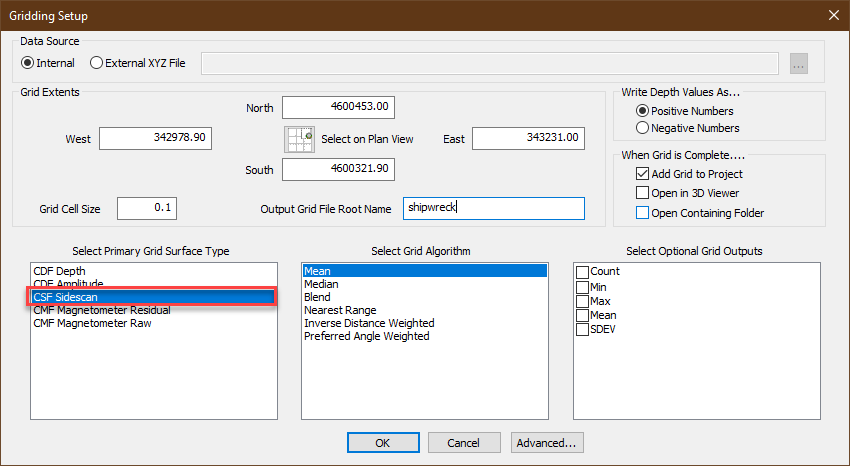Enable Open in 3D Viewer
Viewport: 850px width, 466px height.
click(x=642, y=193)
